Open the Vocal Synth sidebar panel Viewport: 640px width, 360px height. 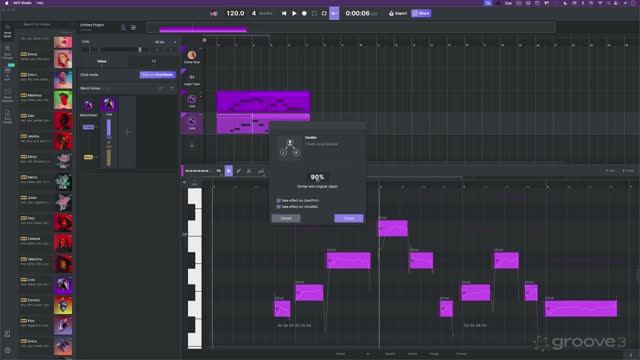click(7, 31)
